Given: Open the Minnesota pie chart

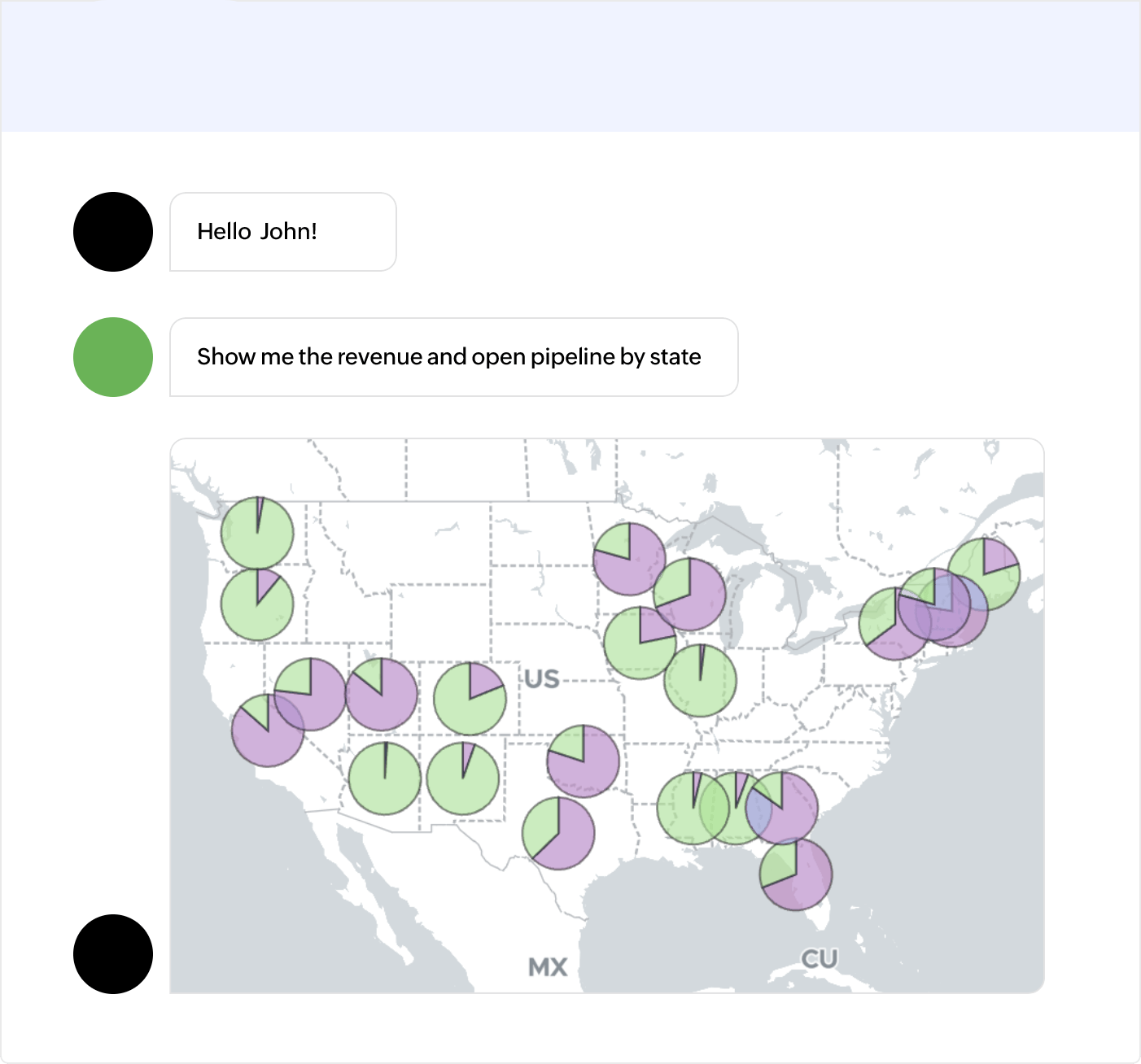Looking at the screenshot, I should coord(629,559).
